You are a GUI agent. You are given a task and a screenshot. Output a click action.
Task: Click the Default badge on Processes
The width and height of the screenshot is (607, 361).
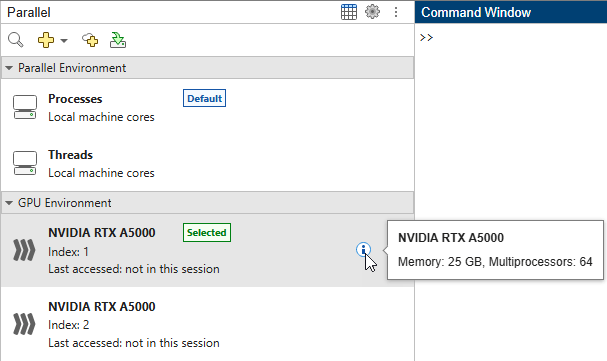(204, 98)
